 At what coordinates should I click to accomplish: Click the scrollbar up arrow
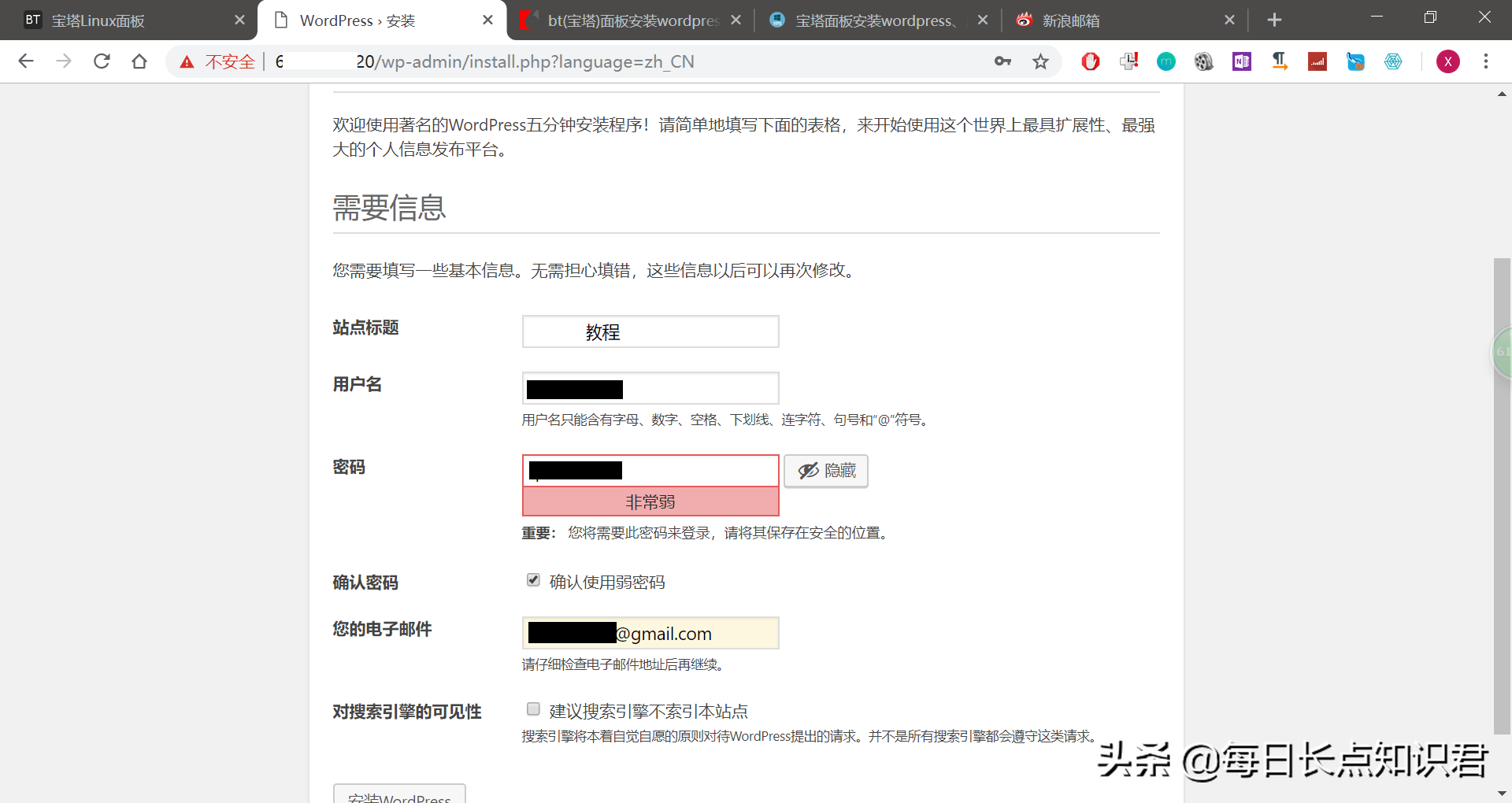click(1502, 94)
